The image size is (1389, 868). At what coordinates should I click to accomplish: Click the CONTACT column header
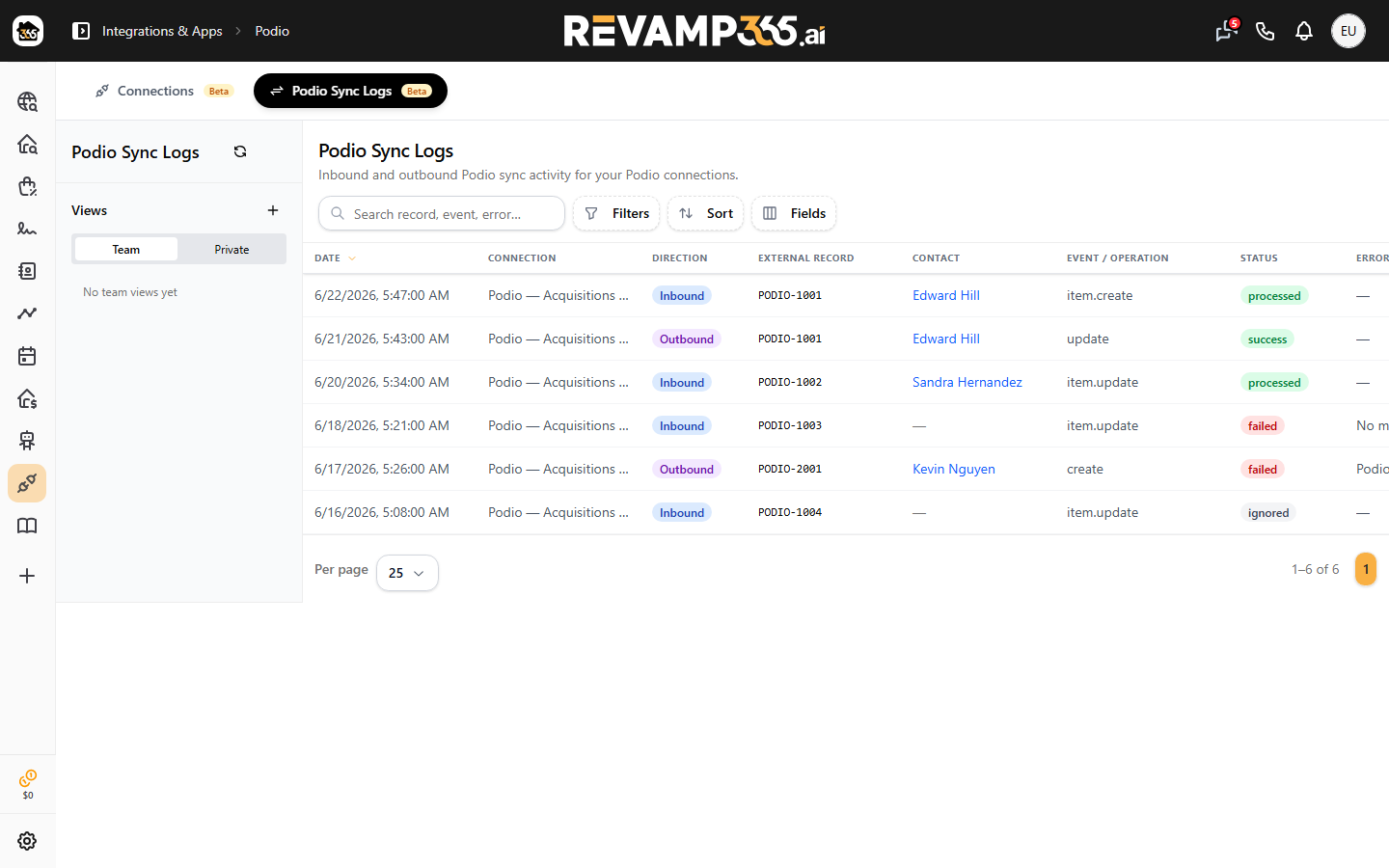coord(936,258)
